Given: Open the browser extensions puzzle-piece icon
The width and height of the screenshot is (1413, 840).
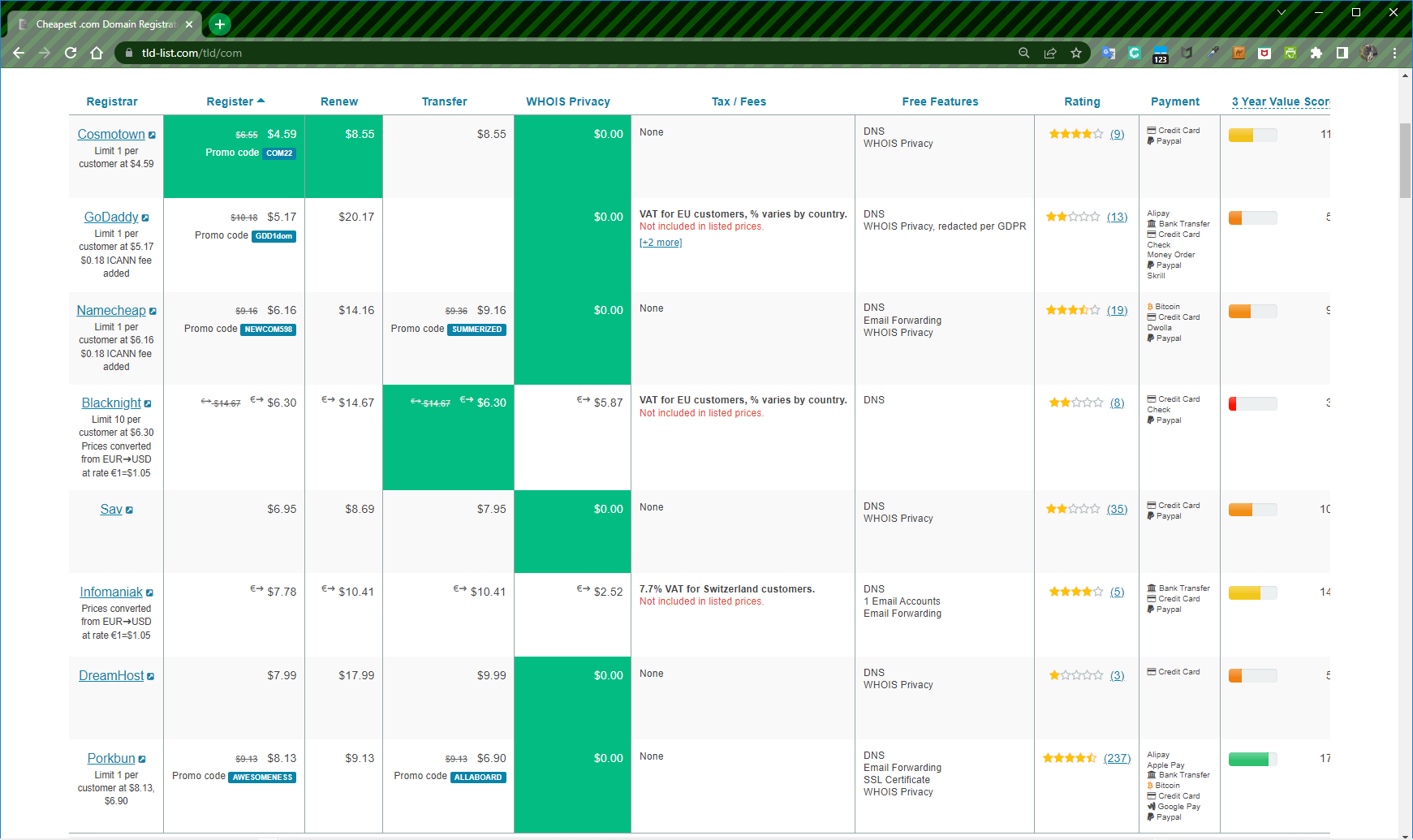Looking at the screenshot, I should tap(1316, 53).
